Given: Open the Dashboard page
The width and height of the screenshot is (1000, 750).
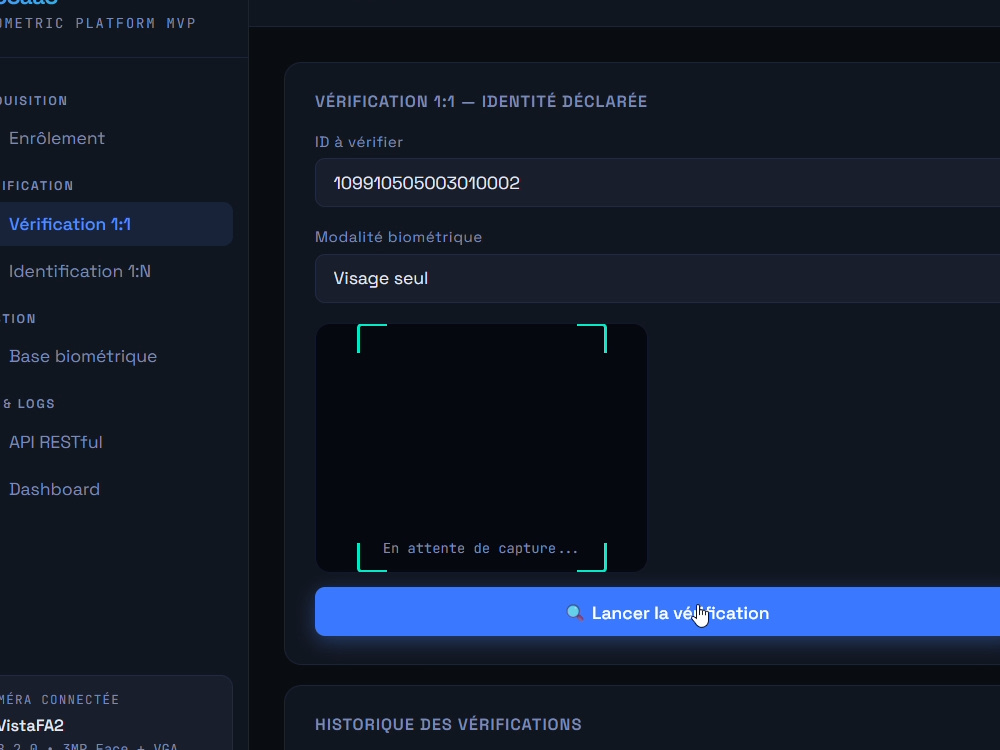Looking at the screenshot, I should click(54, 489).
